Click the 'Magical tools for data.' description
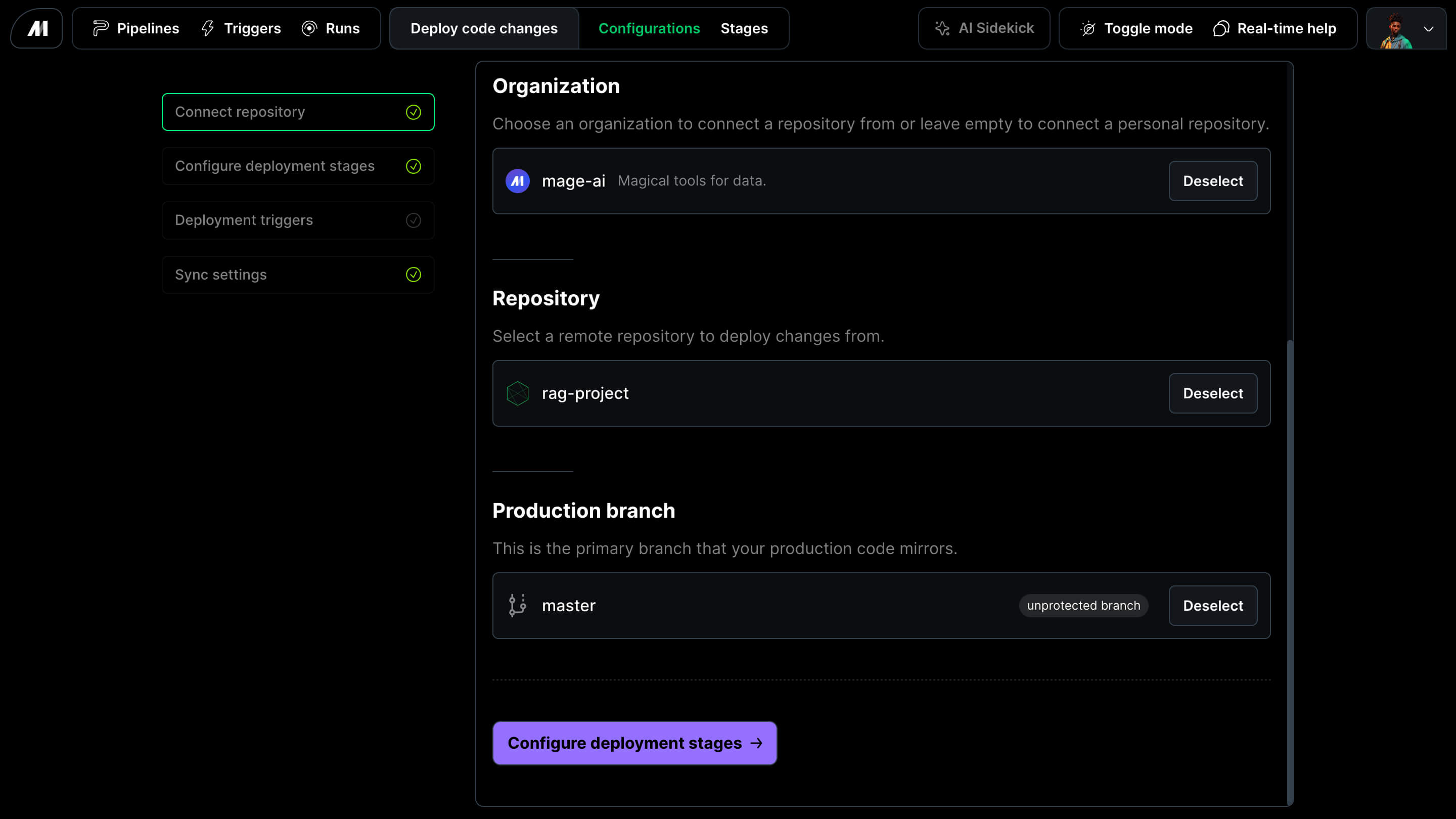1456x819 pixels. click(x=691, y=181)
